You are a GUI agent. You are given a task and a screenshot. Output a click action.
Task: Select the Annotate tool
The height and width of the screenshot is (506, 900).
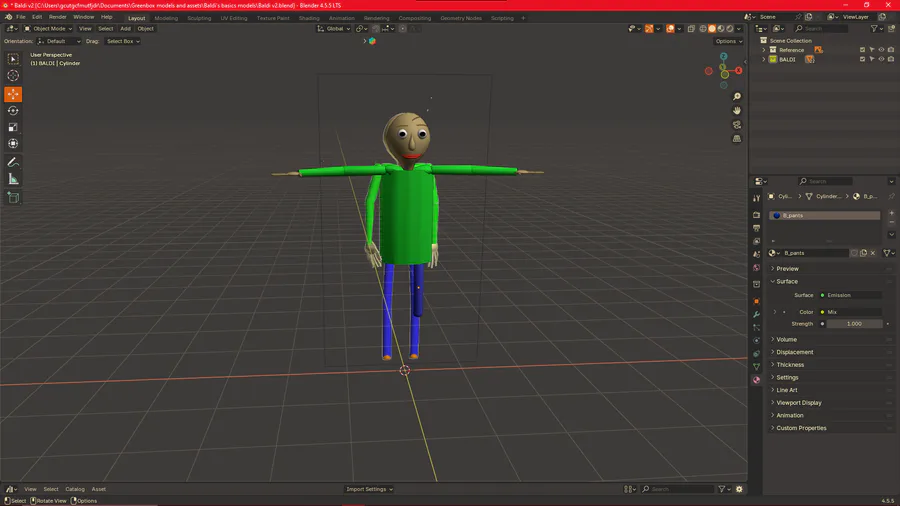(x=13, y=163)
